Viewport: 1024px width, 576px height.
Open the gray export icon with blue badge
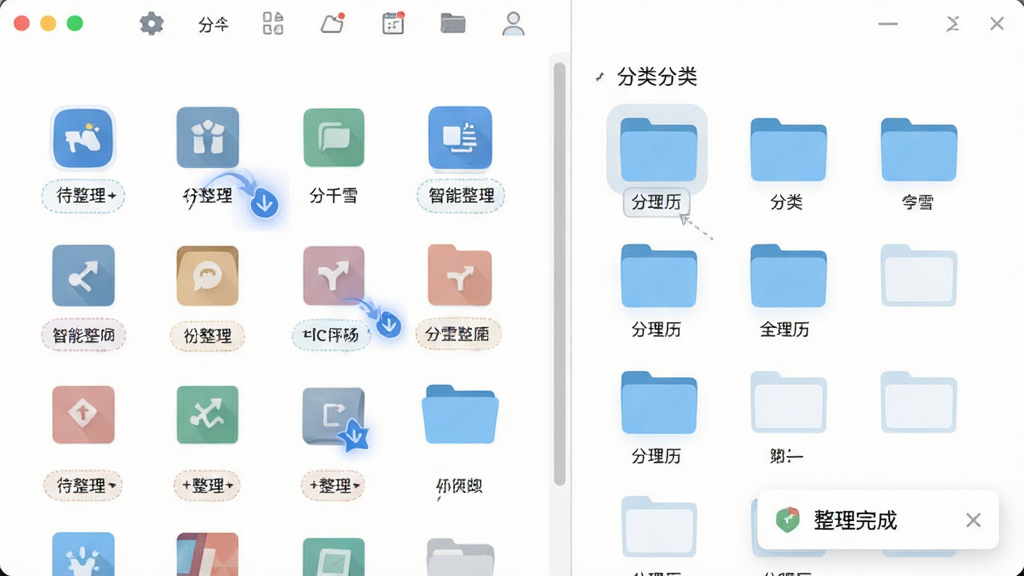coord(334,416)
